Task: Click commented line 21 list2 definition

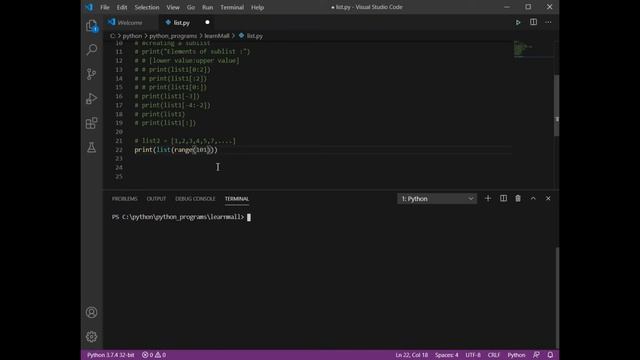Action: click(x=185, y=141)
